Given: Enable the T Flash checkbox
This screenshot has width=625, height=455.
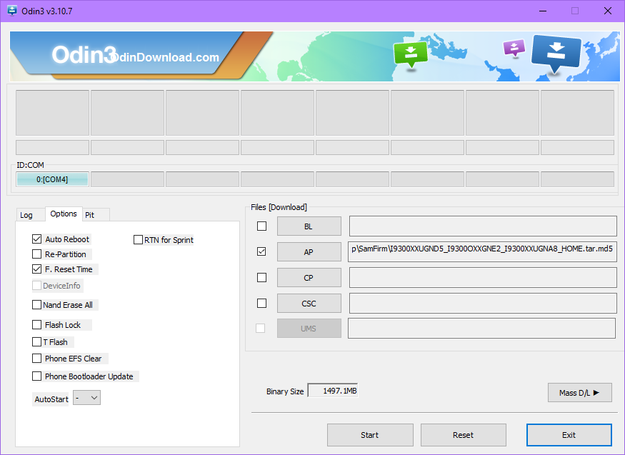Looking at the screenshot, I should tap(37, 342).
